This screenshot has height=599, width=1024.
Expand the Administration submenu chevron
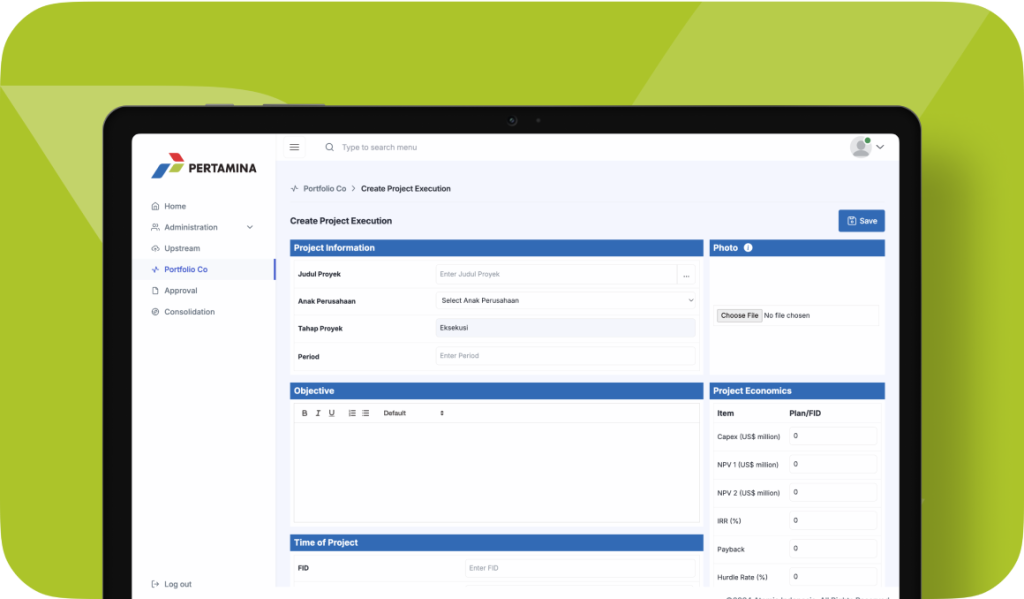point(249,227)
